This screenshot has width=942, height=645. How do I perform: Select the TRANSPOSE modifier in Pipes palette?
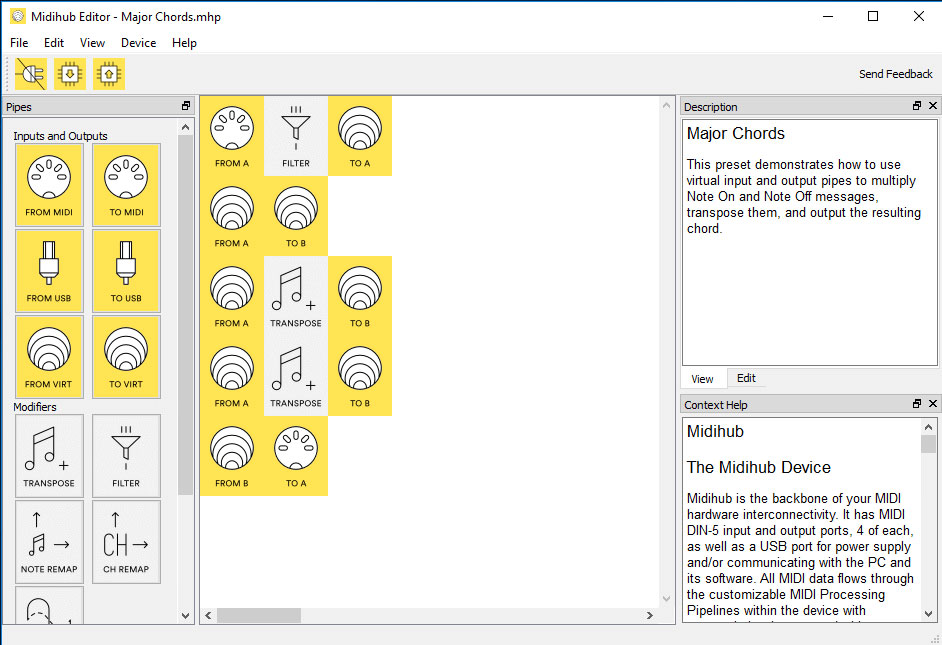49,456
